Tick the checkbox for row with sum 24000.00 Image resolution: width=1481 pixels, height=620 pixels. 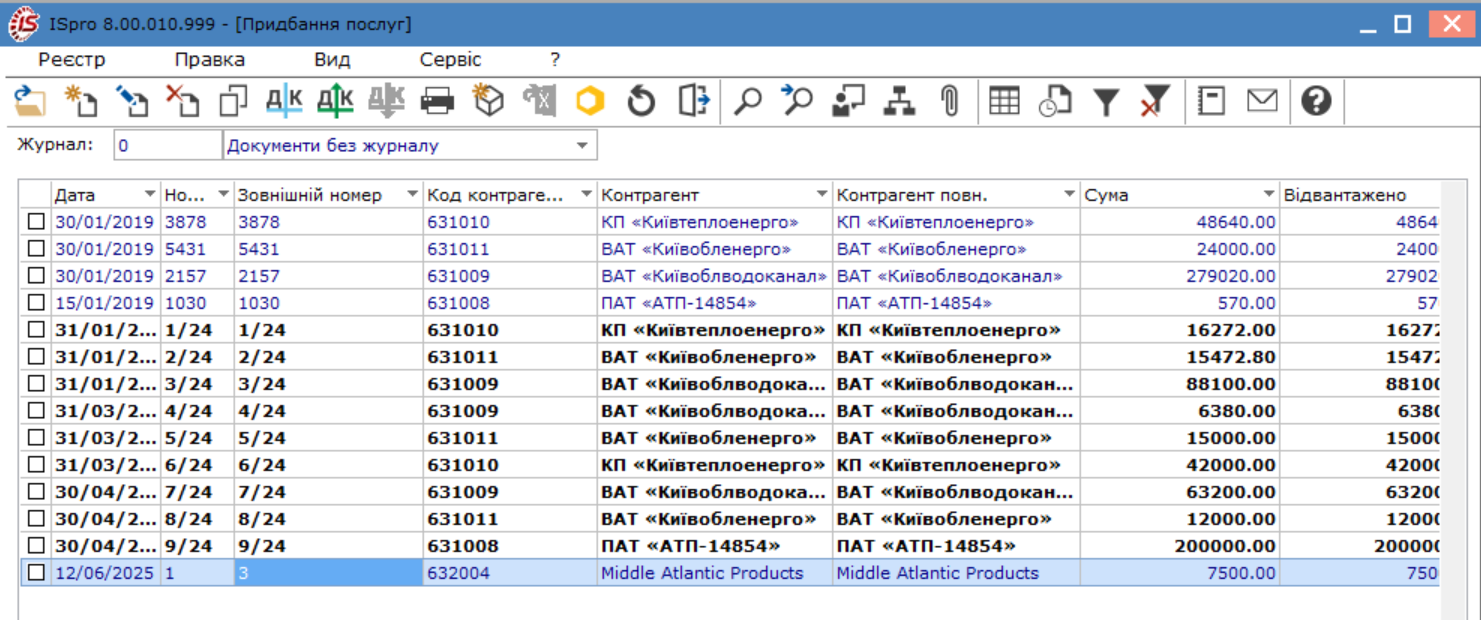[36, 249]
